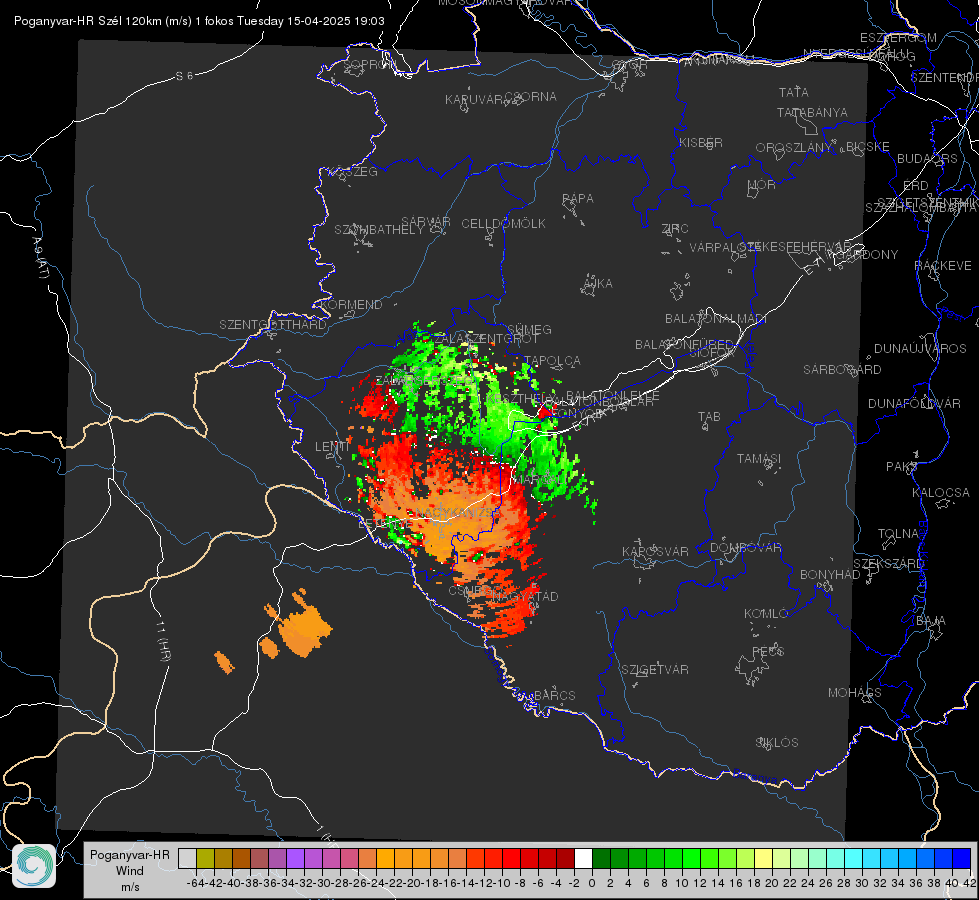Click the 'Poganyvar-HR Wind m/s' legend label
Image resolution: width=979 pixels, height=900 pixels.
pos(130,870)
